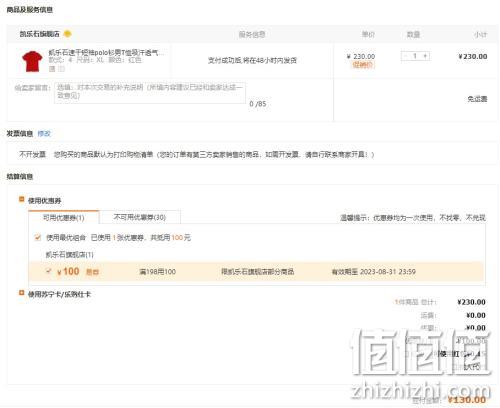
Task: Click the yellow chat icon beside 凯乐石旗舰店
Action: click(68, 34)
